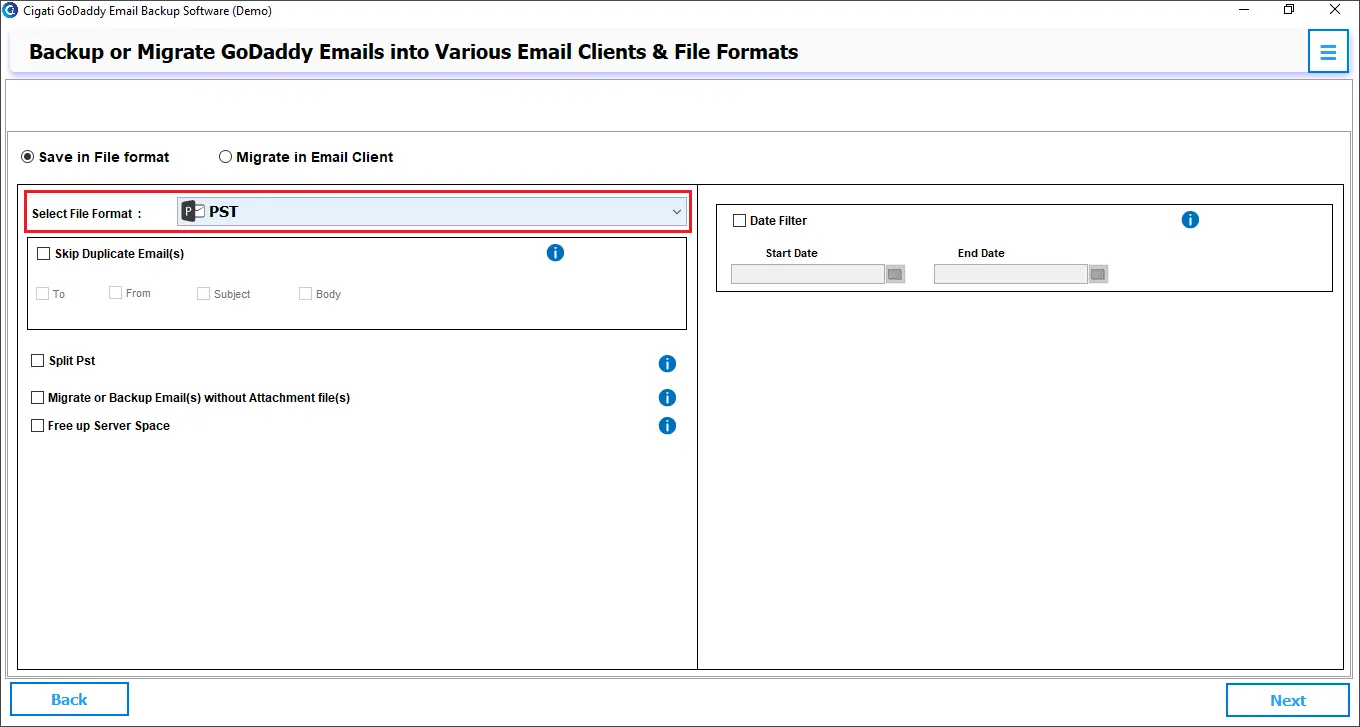Expand the Select File Format dropdown arrow
1360x727 pixels.
pyautogui.click(x=677, y=212)
